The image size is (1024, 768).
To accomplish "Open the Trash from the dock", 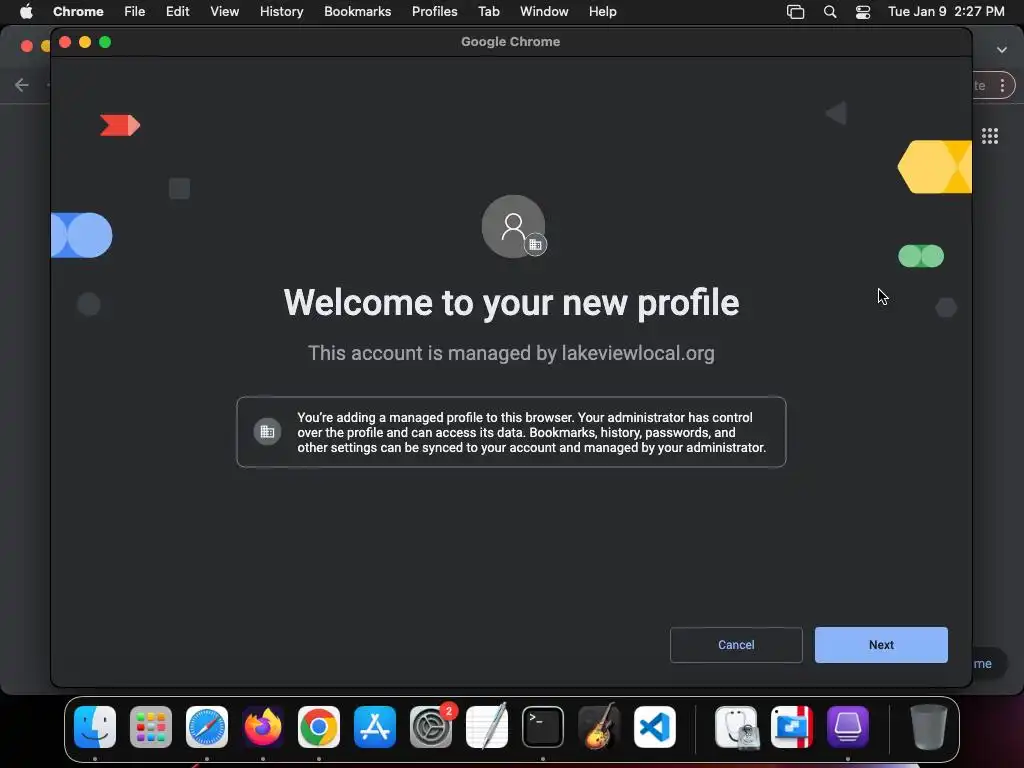I will click(929, 727).
